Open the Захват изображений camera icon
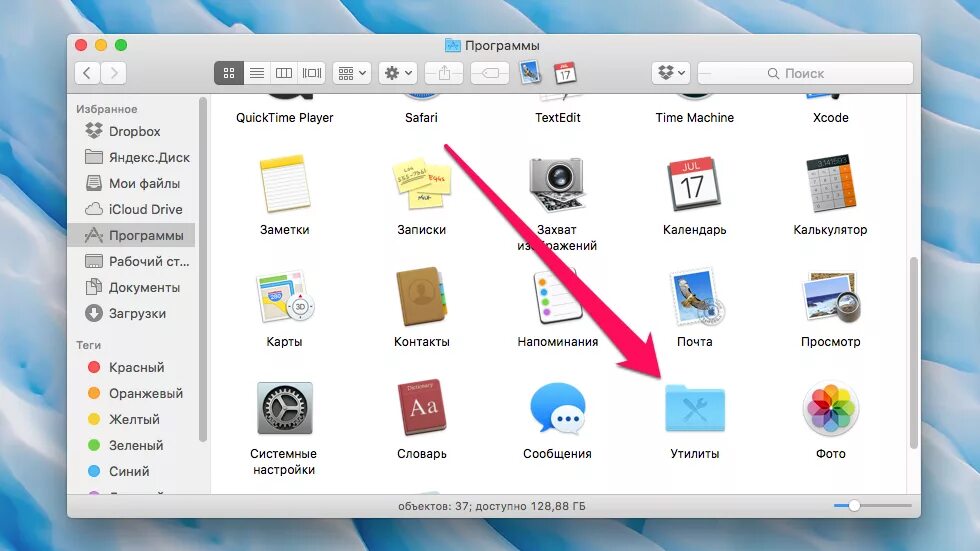 pyautogui.click(x=557, y=184)
